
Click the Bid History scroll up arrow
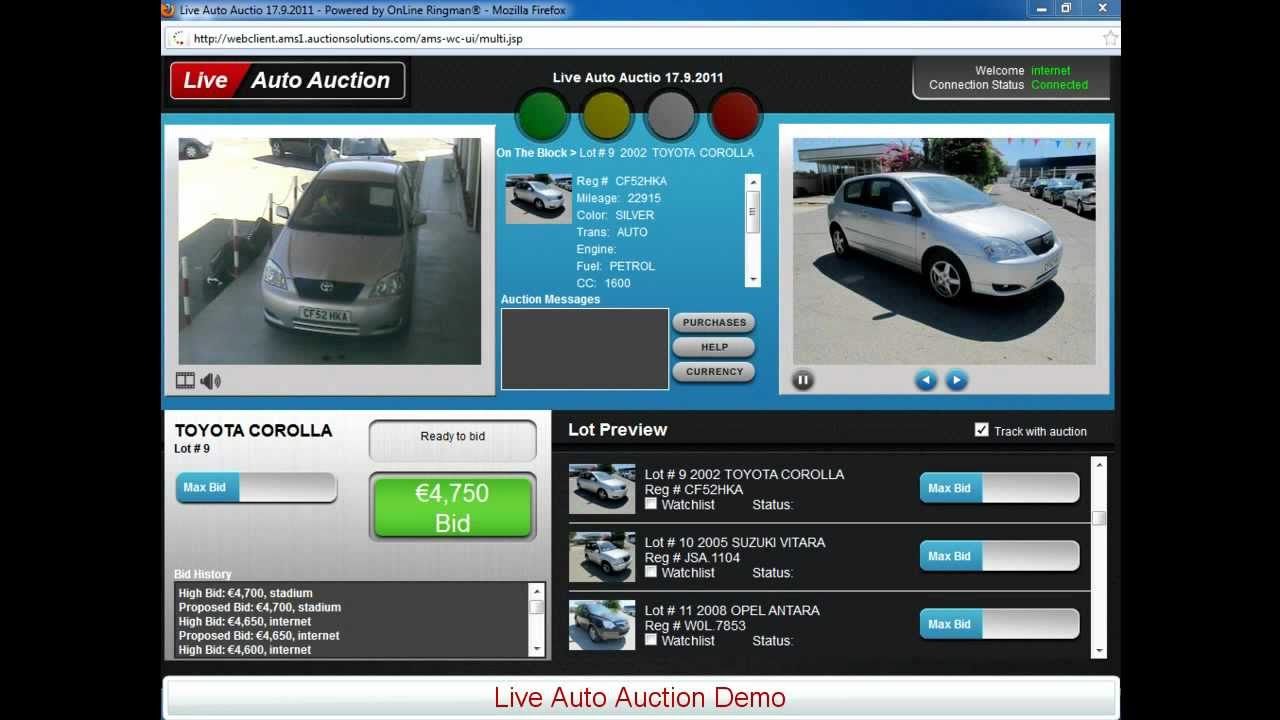tap(537, 591)
